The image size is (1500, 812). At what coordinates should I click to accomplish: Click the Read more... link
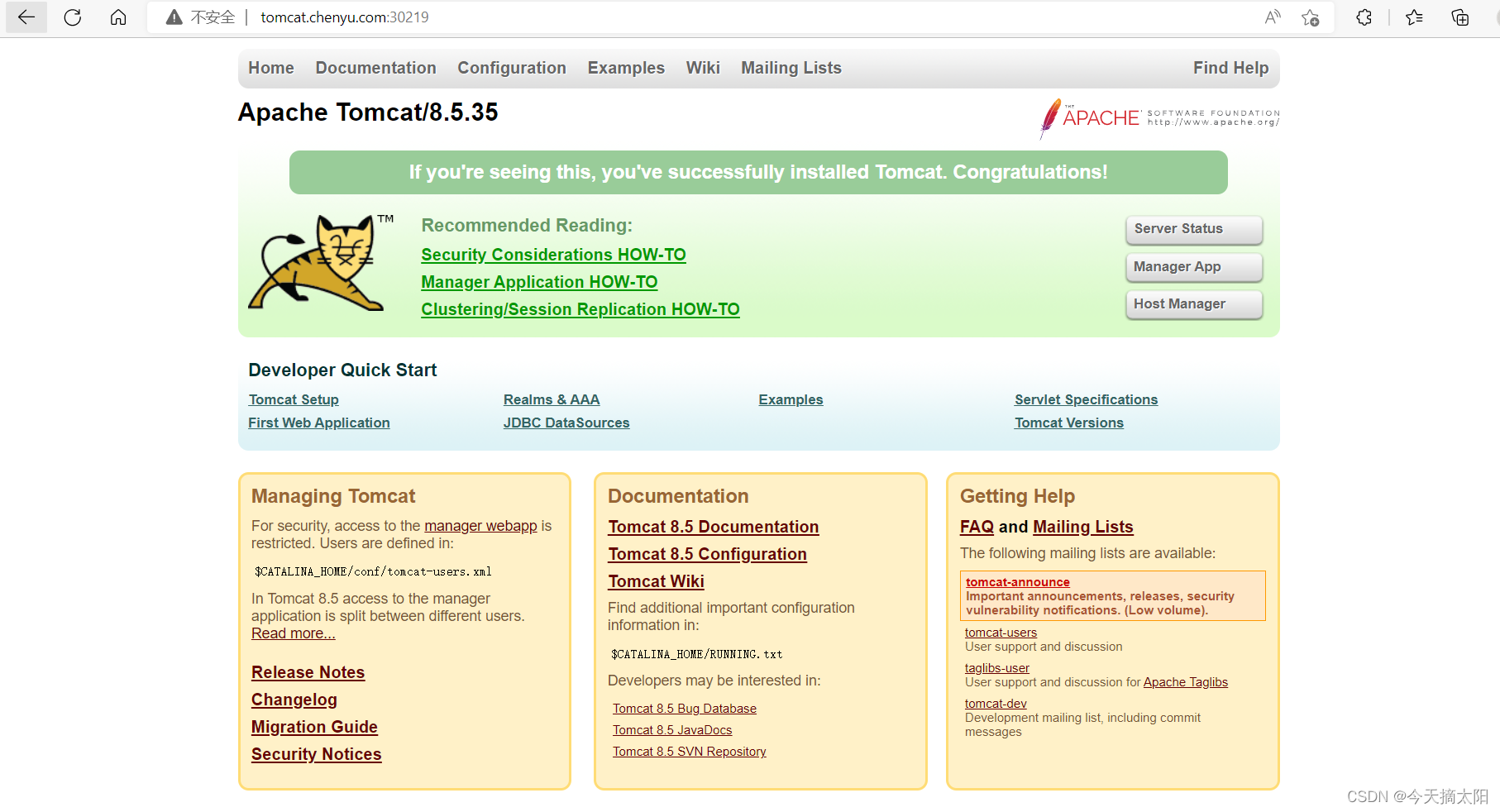click(x=294, y=633)
